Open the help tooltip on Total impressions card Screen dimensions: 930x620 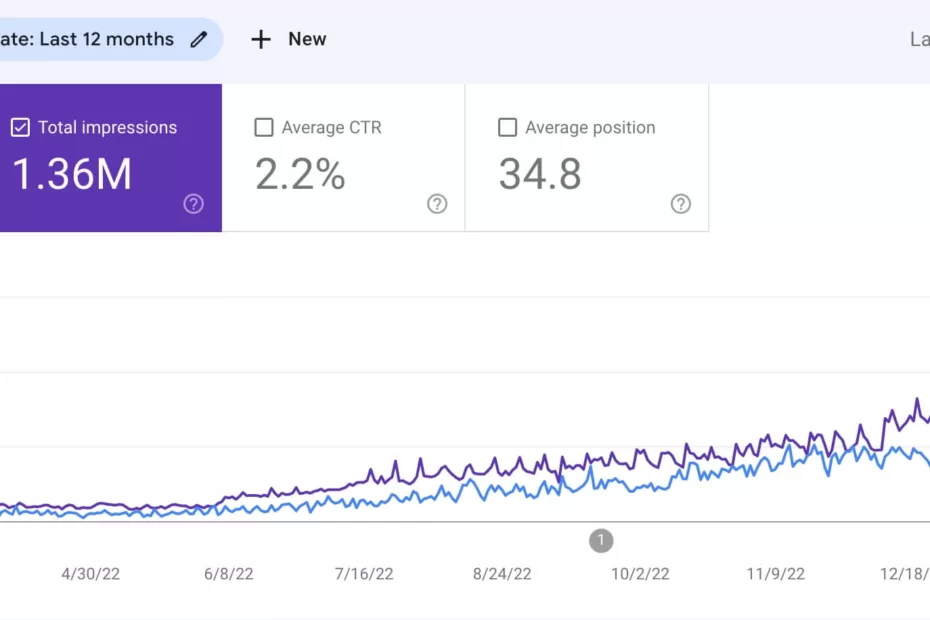193,204
